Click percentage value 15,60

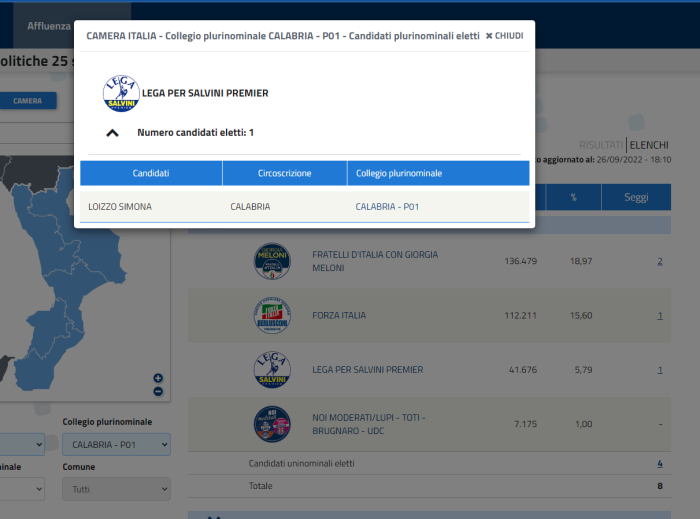[581, 316]
